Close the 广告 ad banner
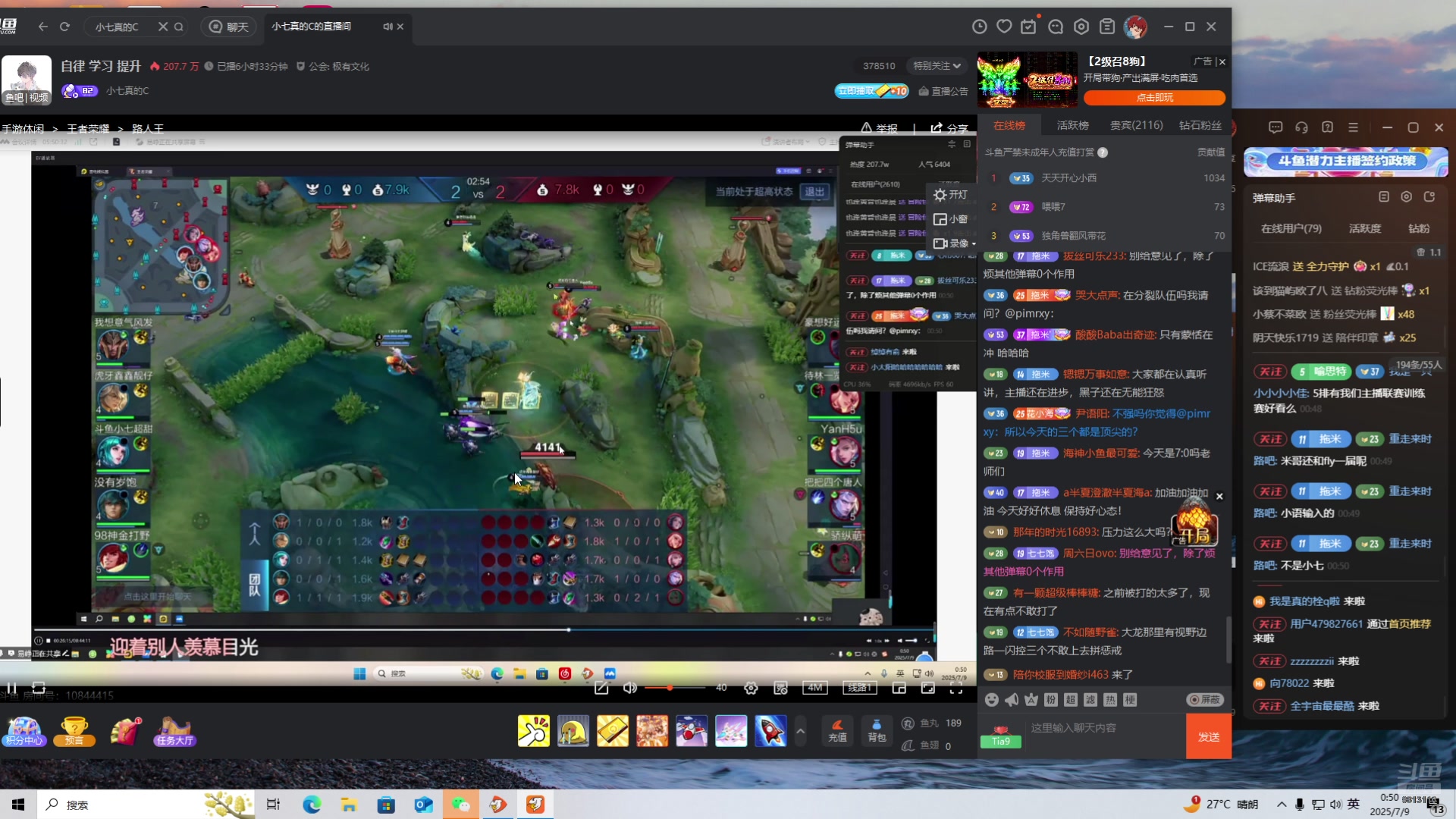The image size is (1456, 819). (1222, 62)
